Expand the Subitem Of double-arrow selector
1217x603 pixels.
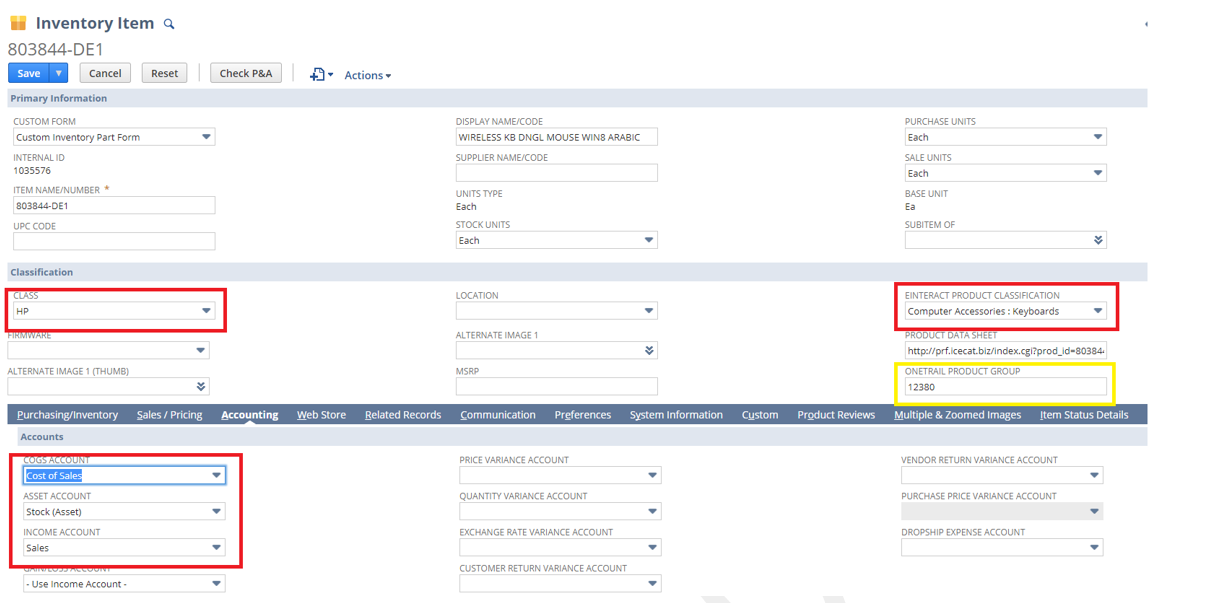[1098, 240]
